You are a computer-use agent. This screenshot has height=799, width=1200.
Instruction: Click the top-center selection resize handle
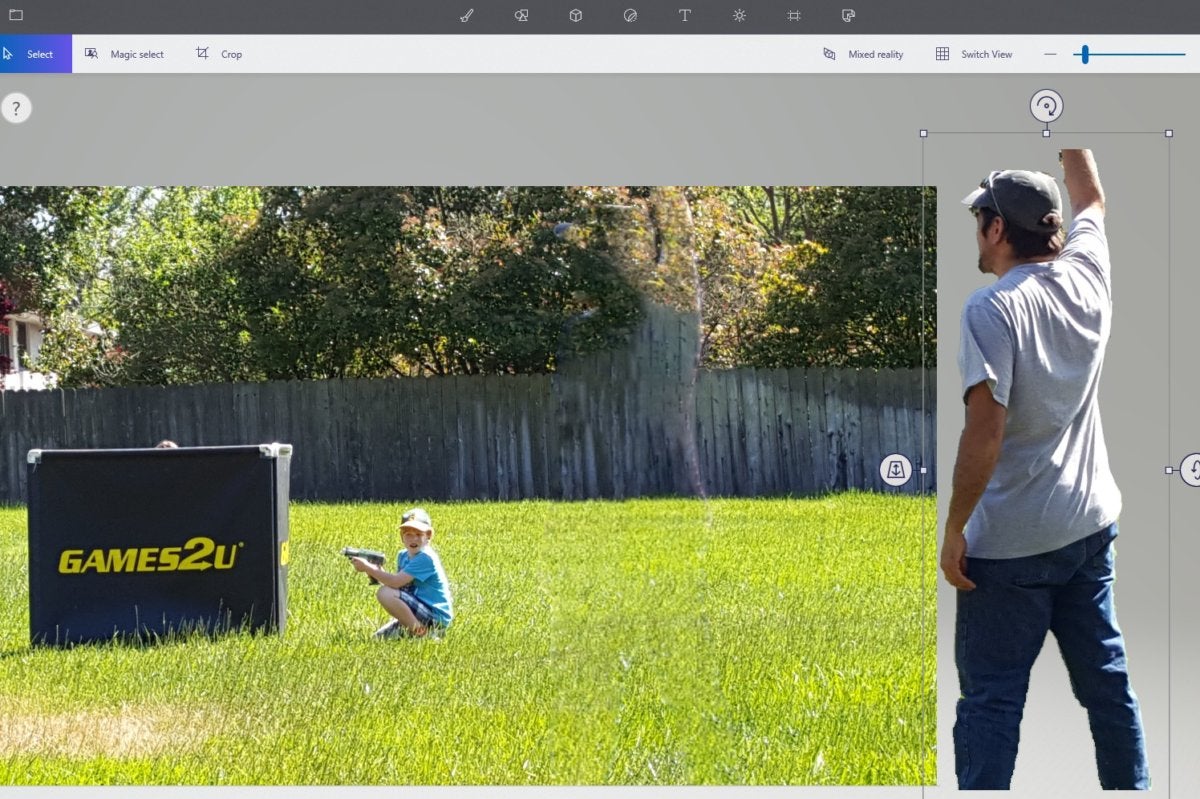(x=1046, y=133)
